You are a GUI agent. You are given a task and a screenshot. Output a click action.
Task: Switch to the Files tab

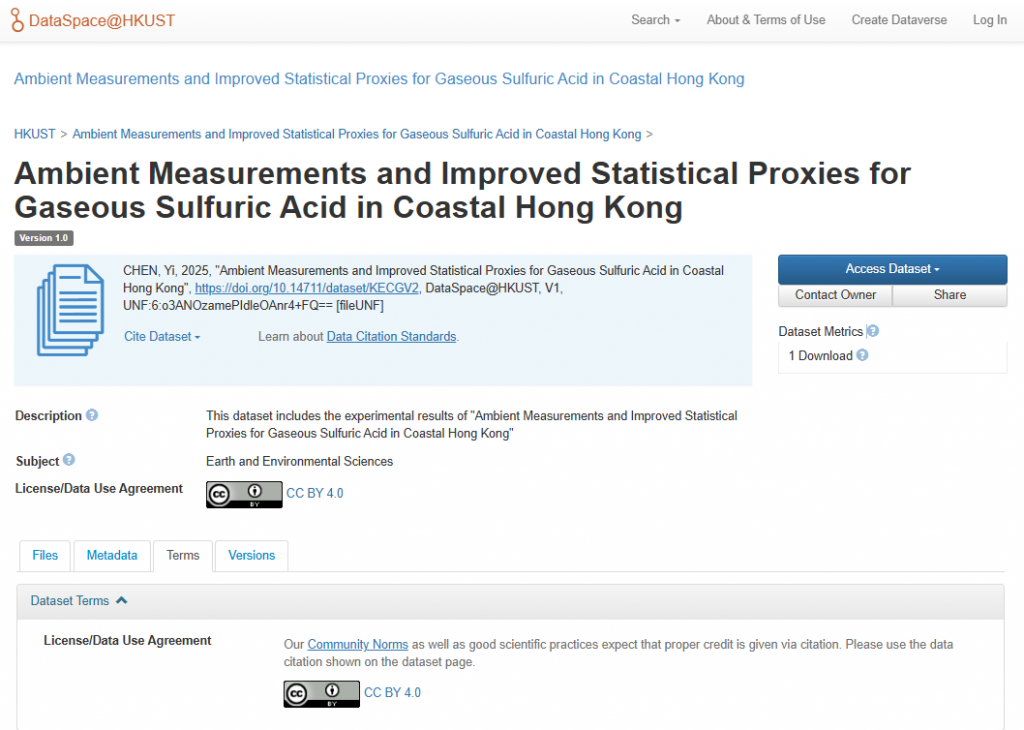point(45,555)
